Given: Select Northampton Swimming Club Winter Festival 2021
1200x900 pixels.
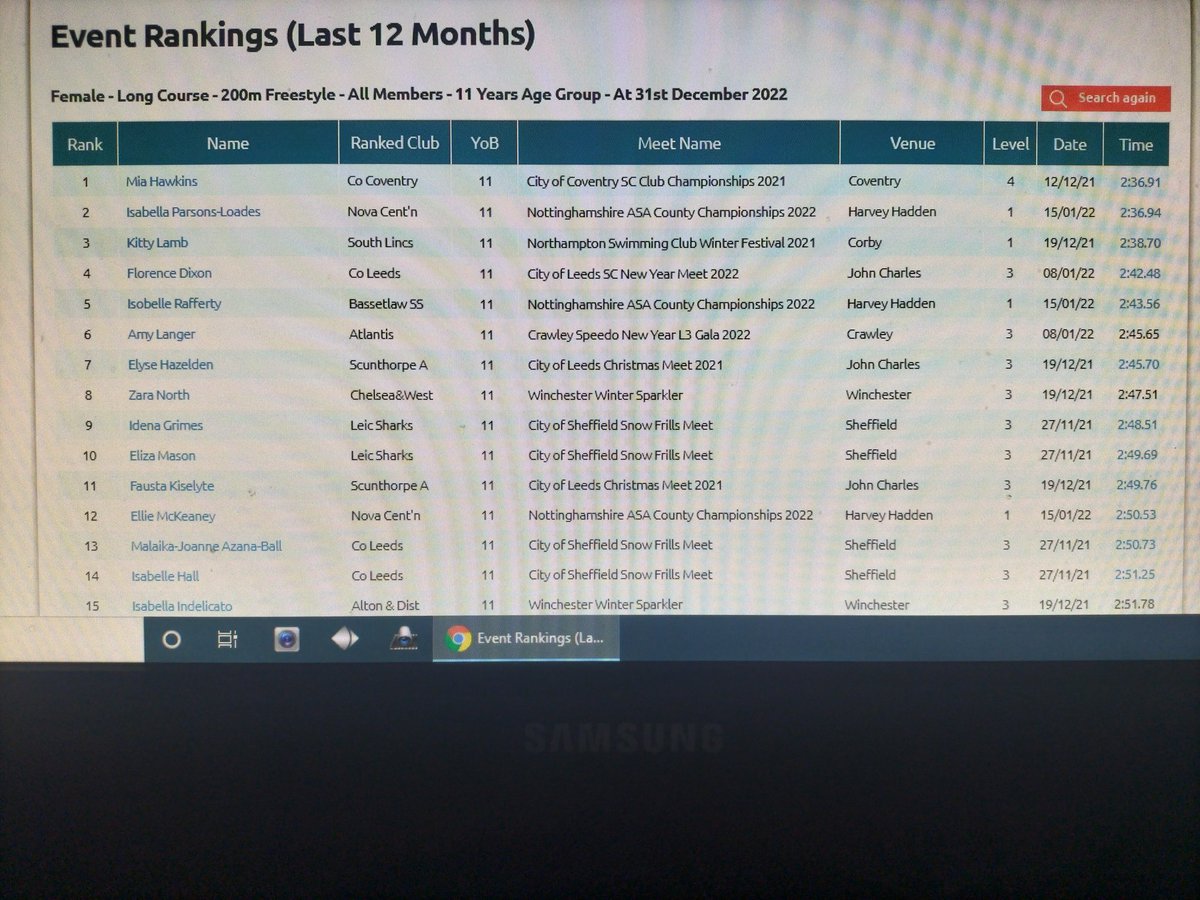Looking at the screenshot, I should click(x=671, y=243).
